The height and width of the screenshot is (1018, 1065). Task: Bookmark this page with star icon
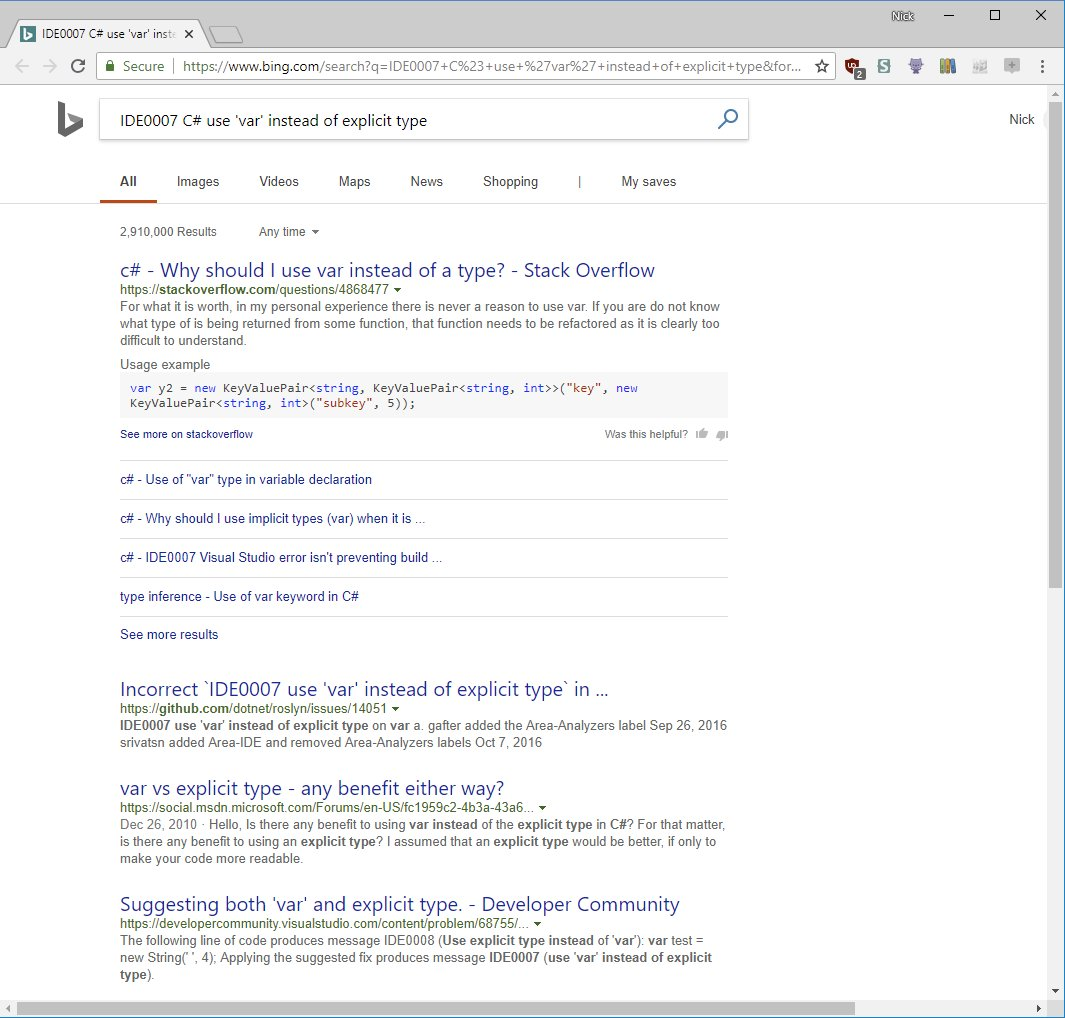(822, 66)
